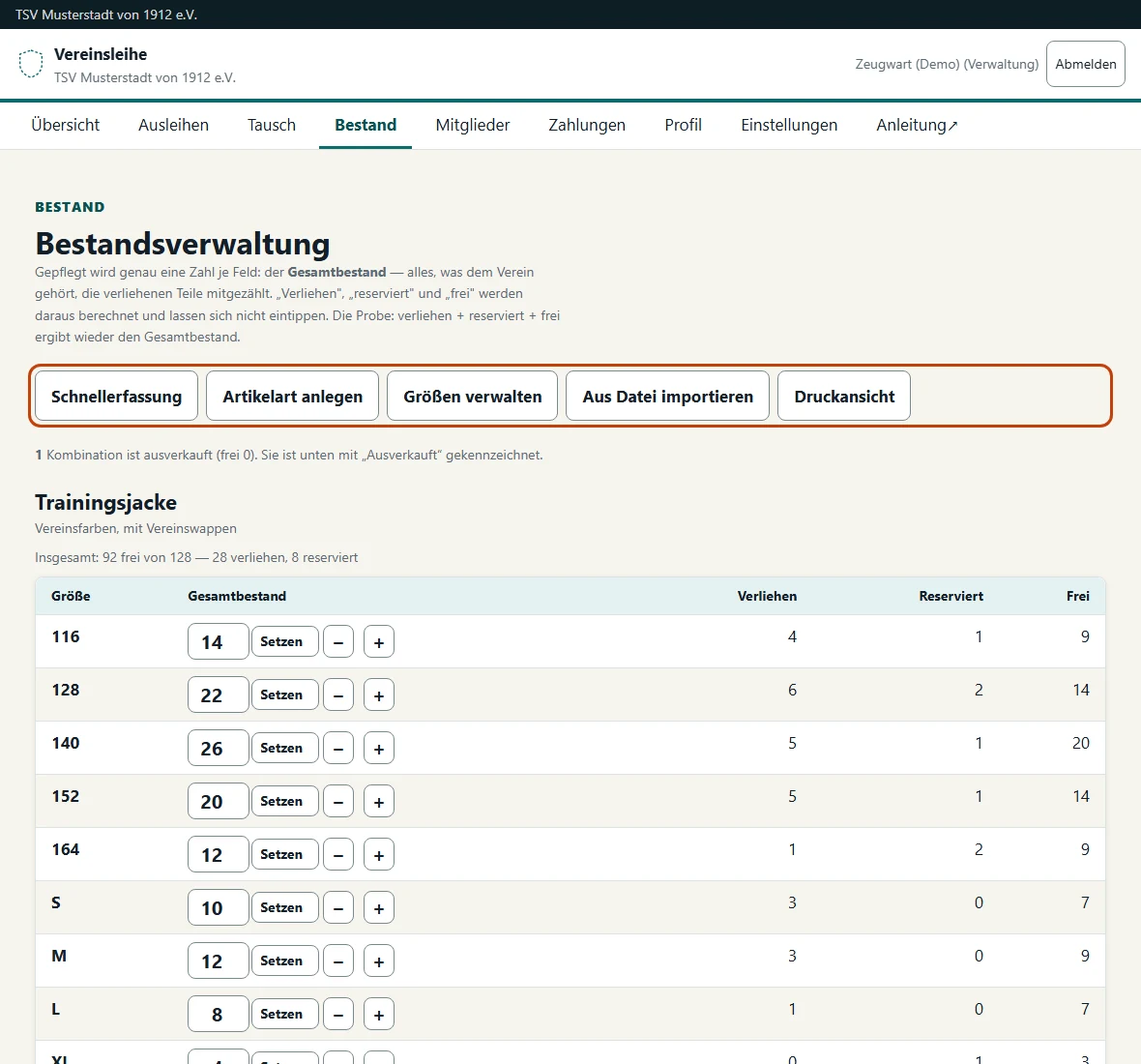Click the Abmelden button
Image resolution: width=1141 pixels, height=1064 pixels.
pos(1085,64)
